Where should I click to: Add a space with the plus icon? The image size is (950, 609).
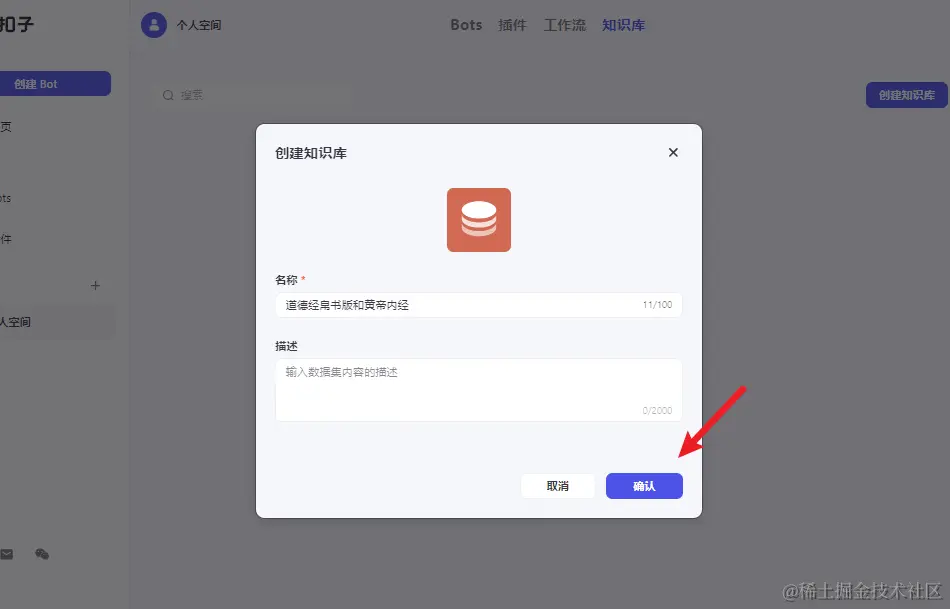coord(95,285)
